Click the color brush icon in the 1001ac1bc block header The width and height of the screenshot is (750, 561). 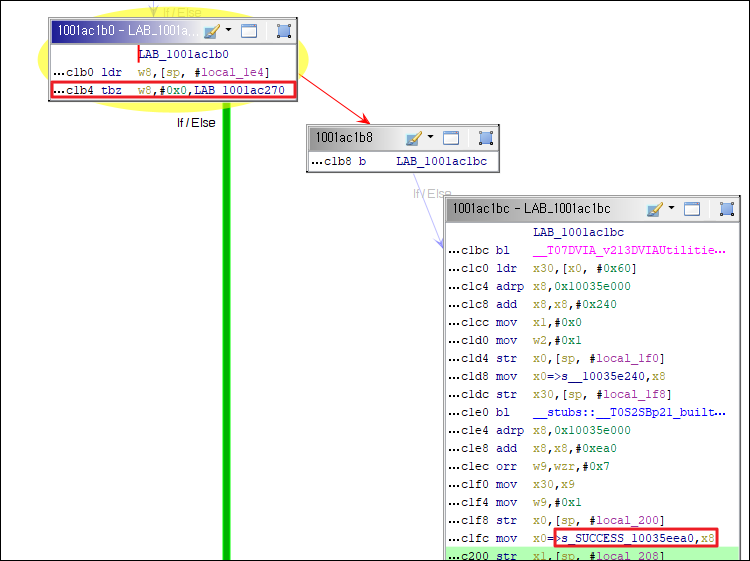(655, 209)
